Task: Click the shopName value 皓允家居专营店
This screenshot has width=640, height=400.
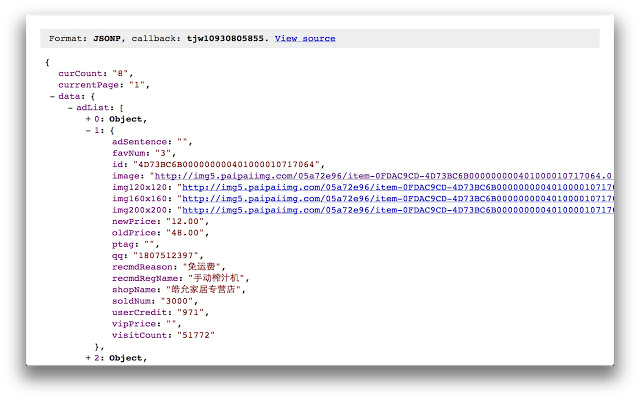Action: [x=204, y=290]
